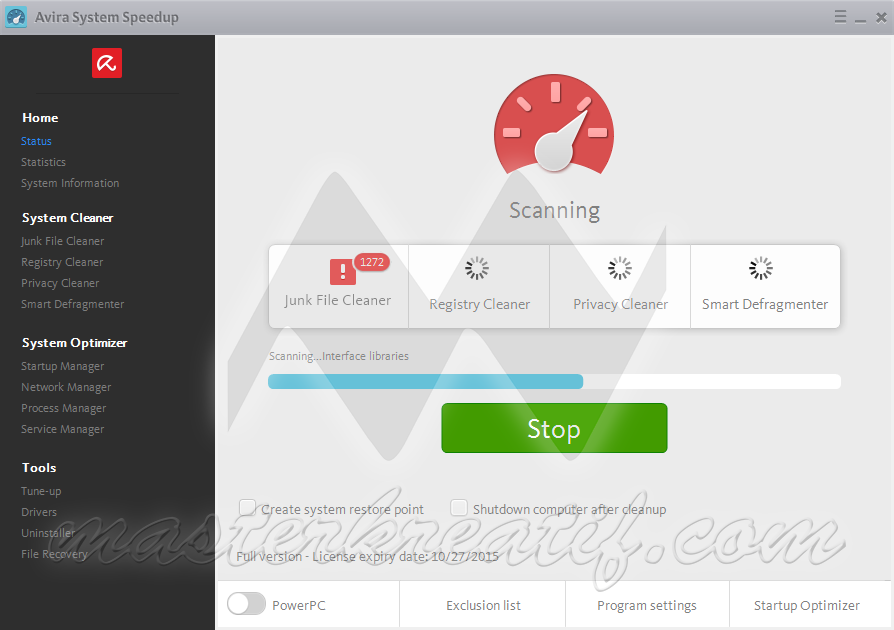Open Program settings
This screenshot has height=630, width=894.
[647, 605]
